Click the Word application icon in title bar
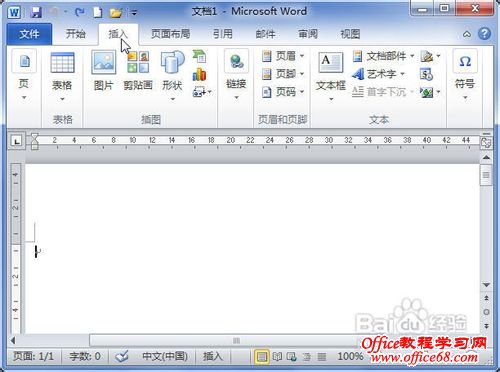This screenshot has height=372, width=500. click(x=14, y=13)
